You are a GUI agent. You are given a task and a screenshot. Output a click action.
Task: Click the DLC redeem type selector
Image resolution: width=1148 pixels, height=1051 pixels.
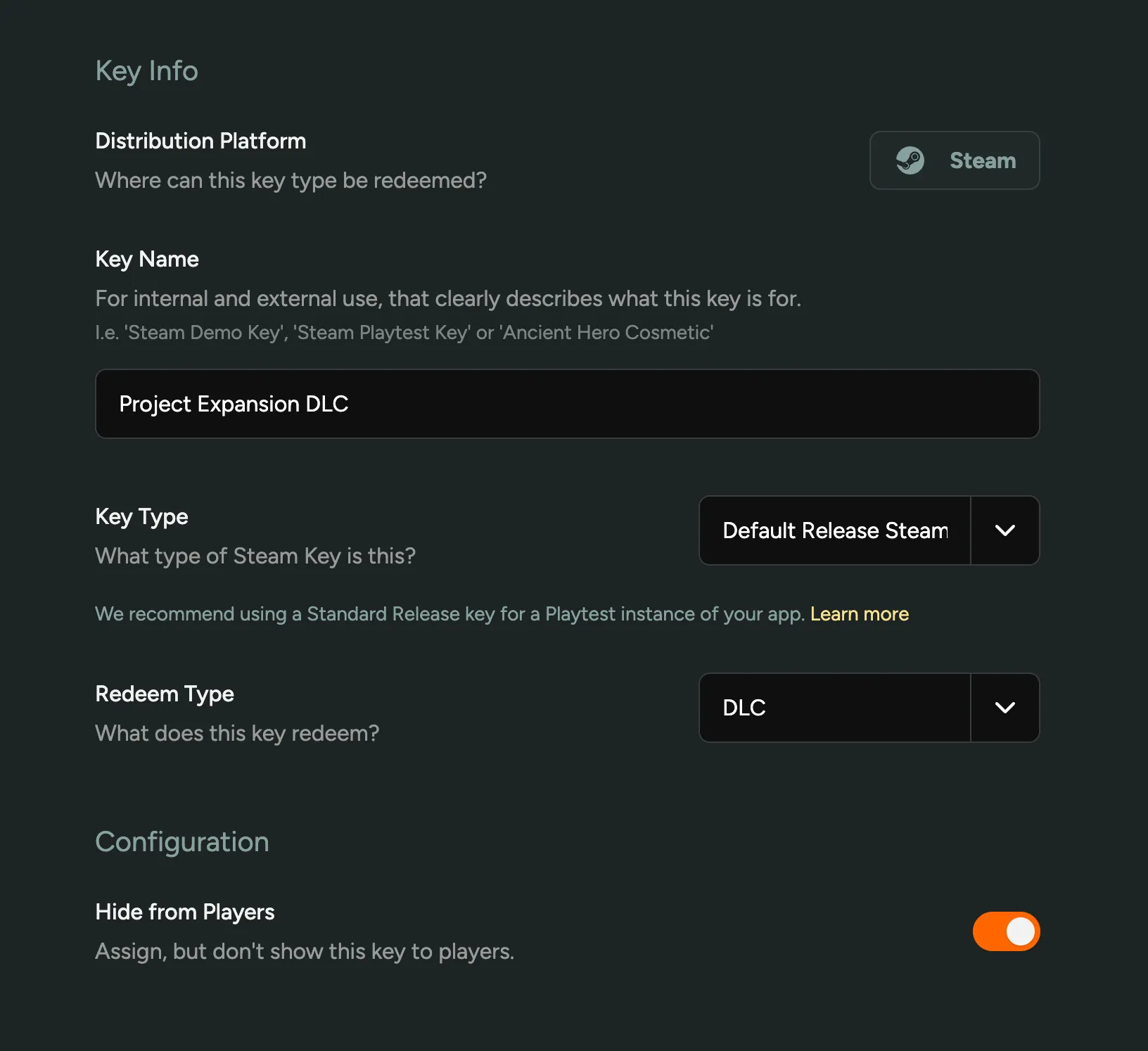tap(834, 708)
